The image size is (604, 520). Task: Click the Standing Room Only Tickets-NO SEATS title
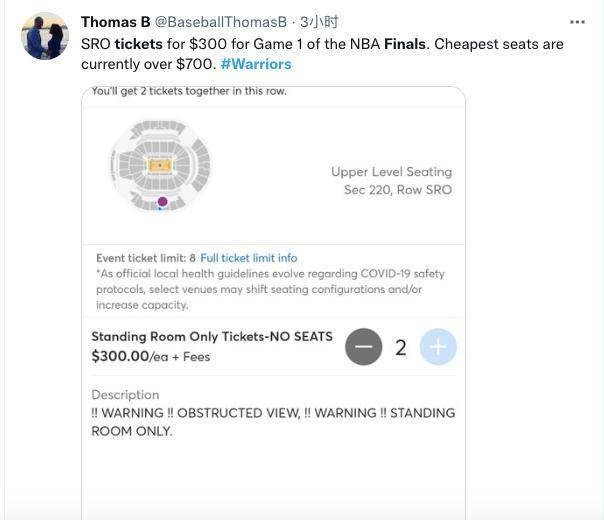tap(212, 337)
